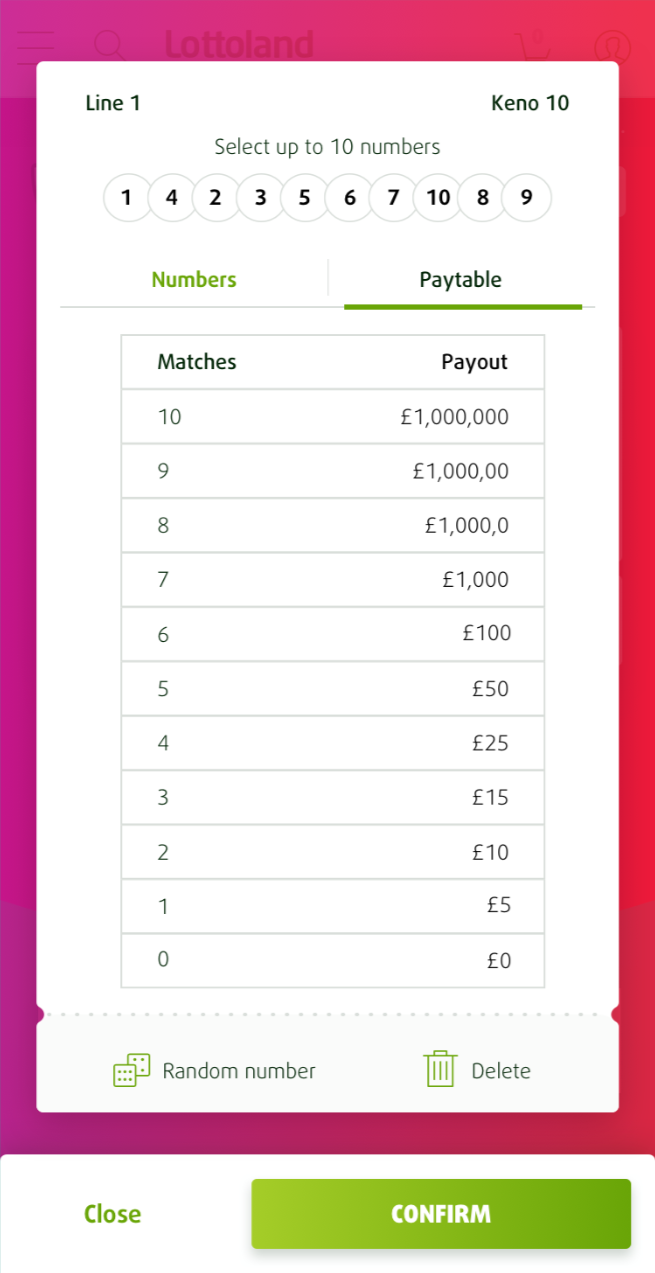Click the Lottoland logo
The width and height of the screenshot is (655, 1273).
(239, 45)
